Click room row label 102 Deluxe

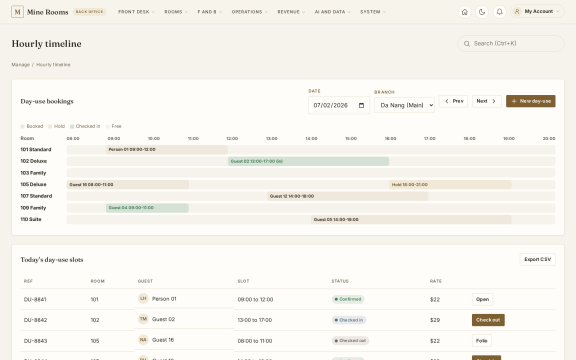(34, 161)
